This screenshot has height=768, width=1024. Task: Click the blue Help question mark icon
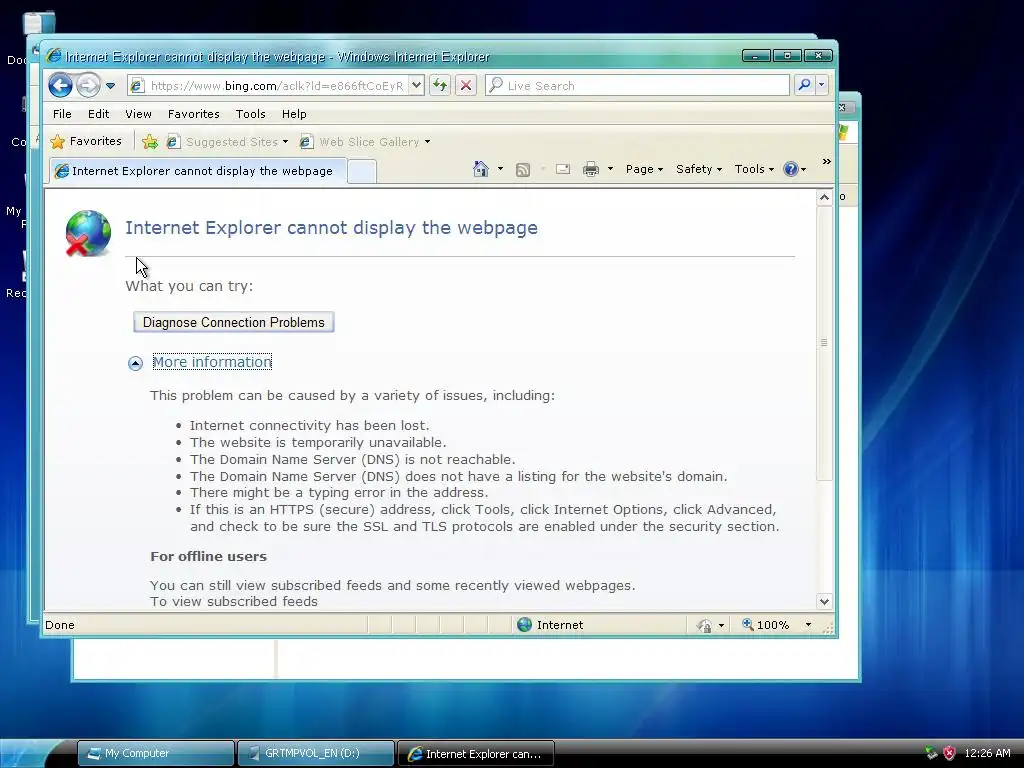[x=791, y=169]
